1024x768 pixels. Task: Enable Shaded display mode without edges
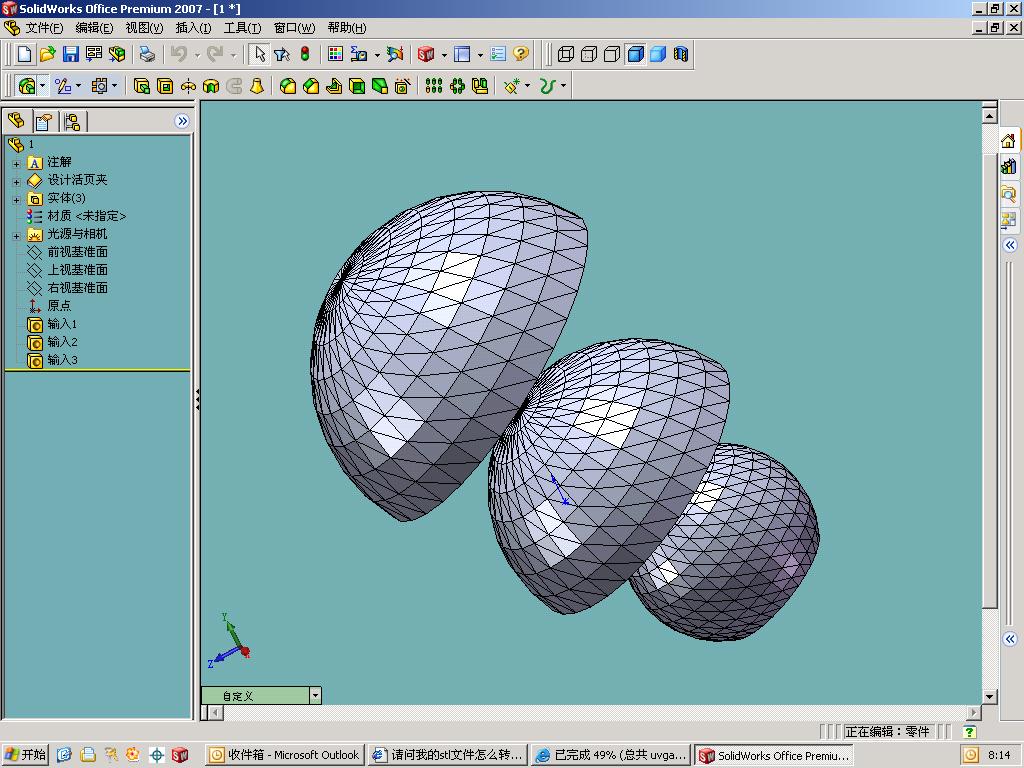(x=658, y=54)
